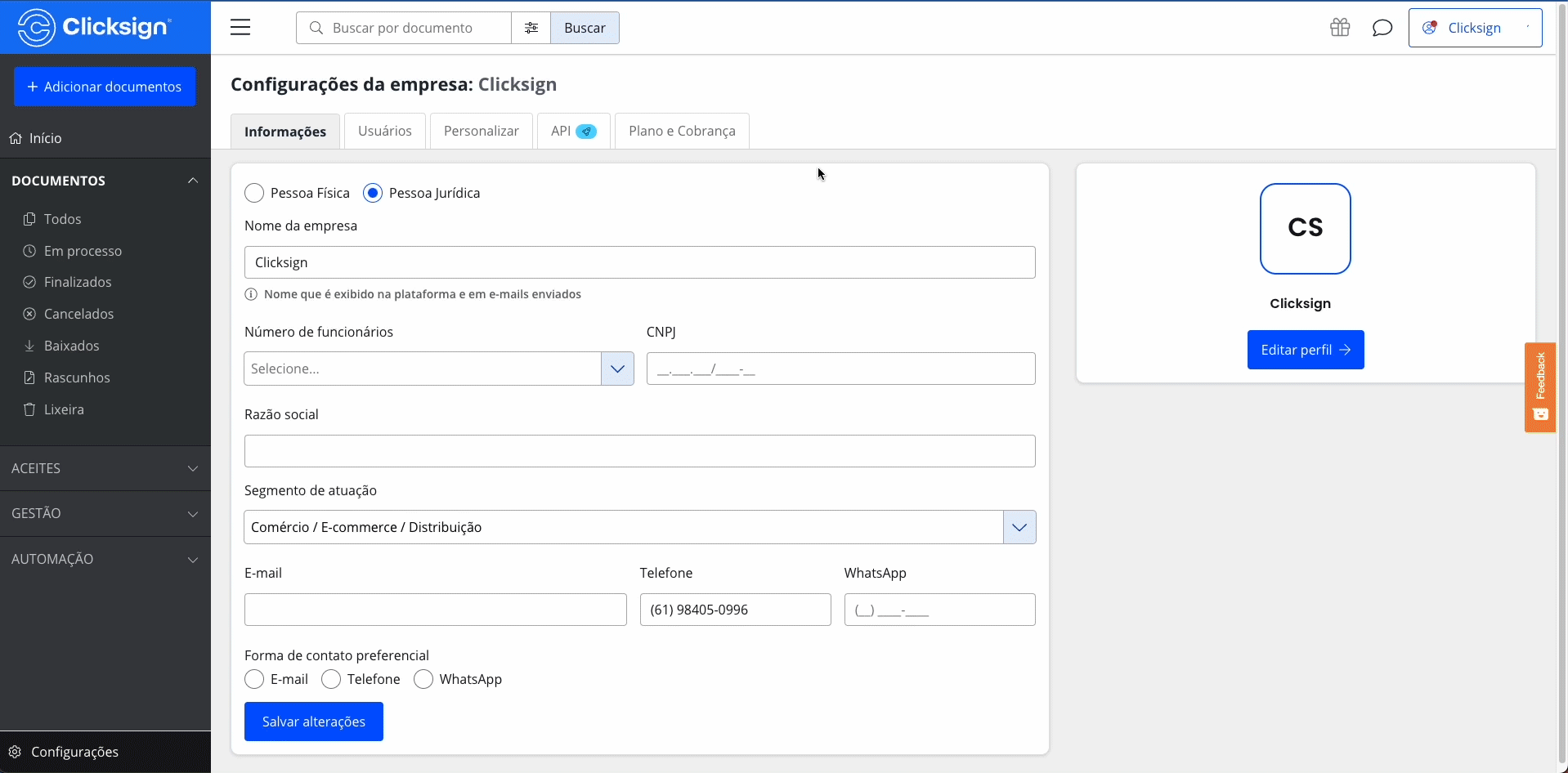Focus the WhatsApp input field

940,610
